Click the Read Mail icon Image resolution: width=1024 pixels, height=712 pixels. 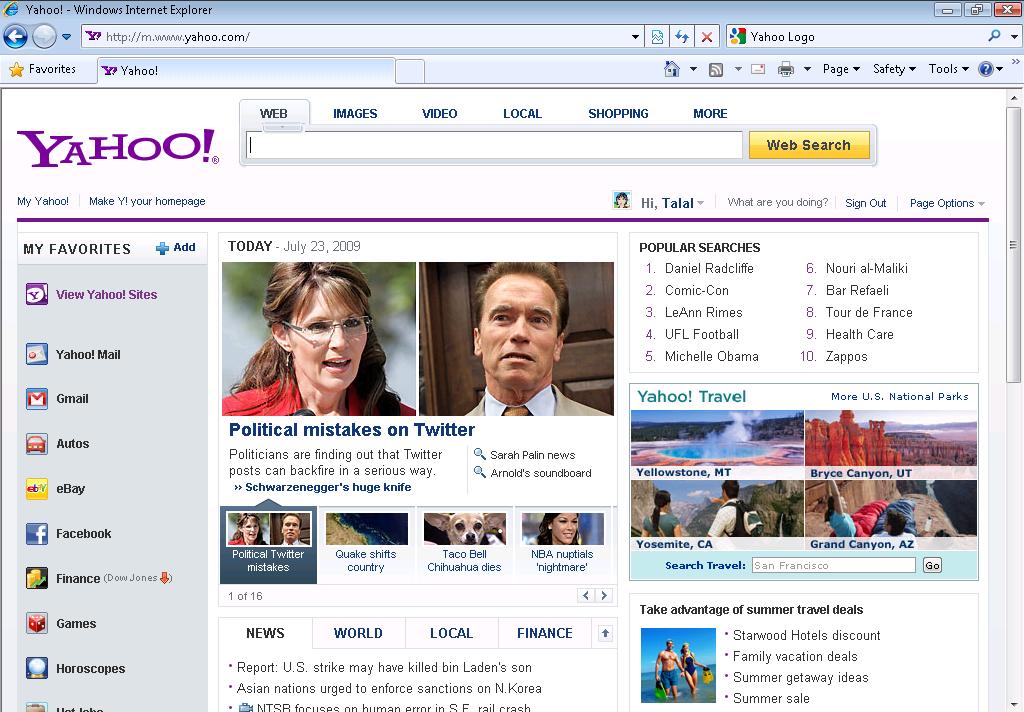click(758, 69)
